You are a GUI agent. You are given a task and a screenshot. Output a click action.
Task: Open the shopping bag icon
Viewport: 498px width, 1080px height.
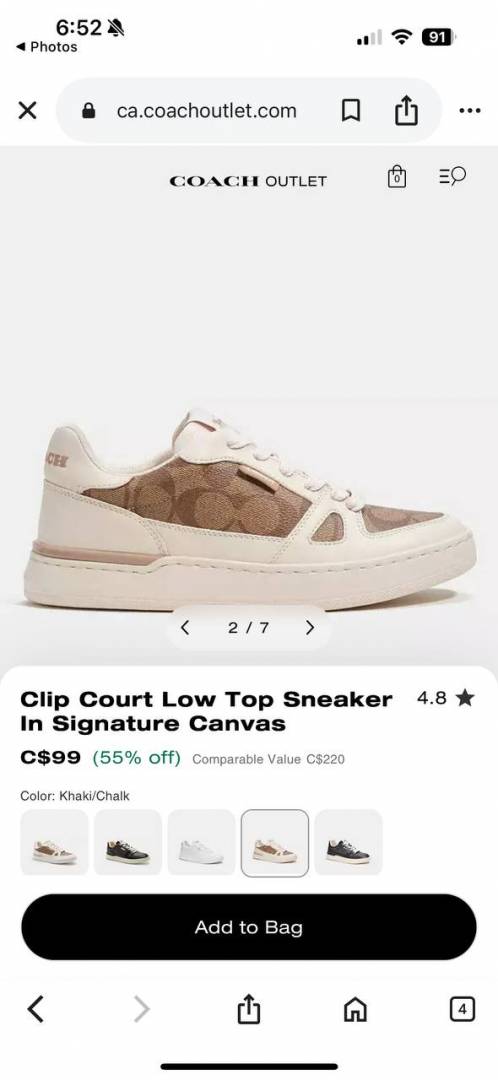(396, 177)
